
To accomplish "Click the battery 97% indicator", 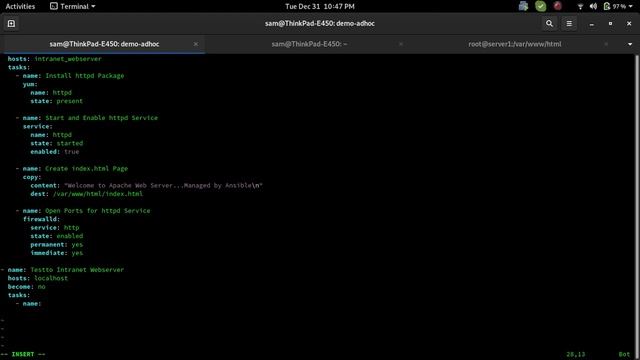I will [x=615, y=7].
